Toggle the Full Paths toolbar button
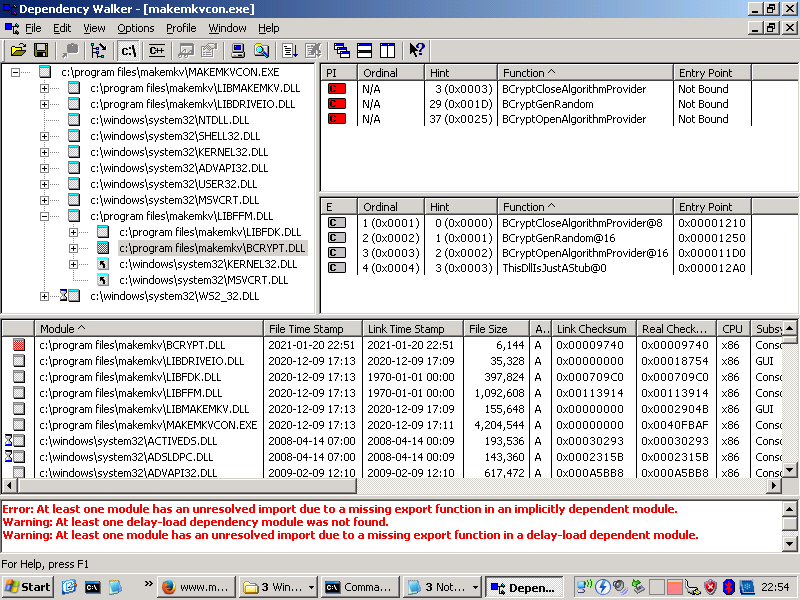 pos(128,50)
